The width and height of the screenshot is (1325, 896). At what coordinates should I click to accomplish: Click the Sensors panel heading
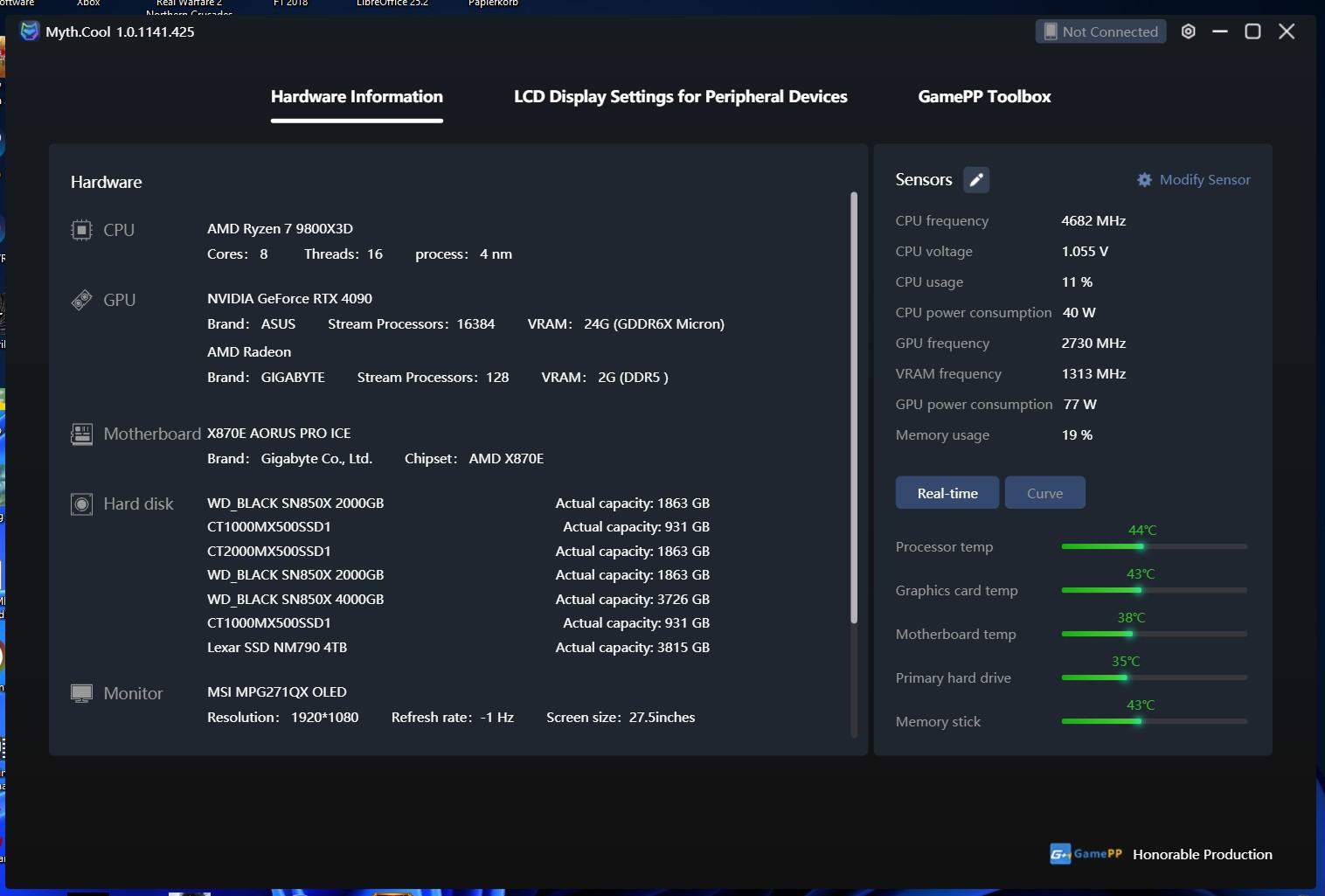924,179
